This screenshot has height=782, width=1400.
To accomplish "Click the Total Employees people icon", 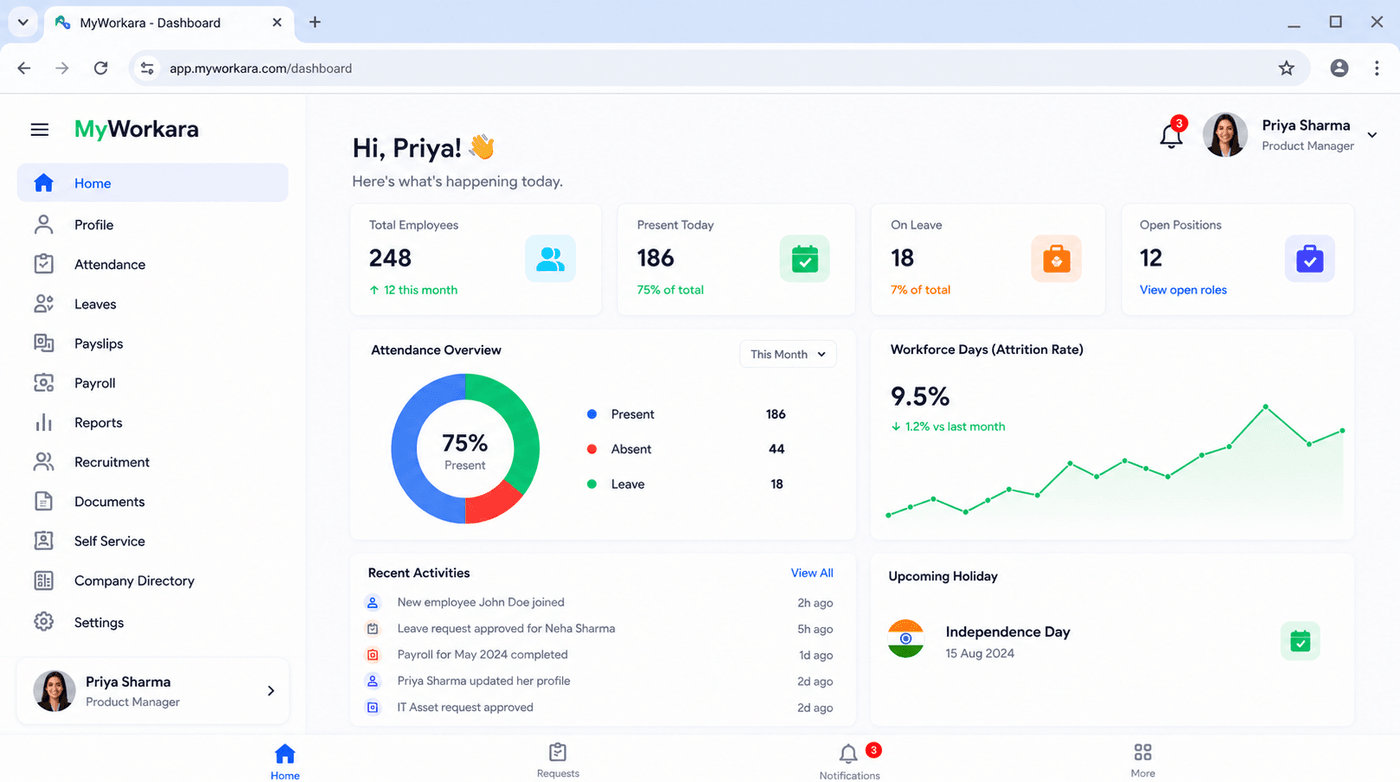I will tap(550, 260).
